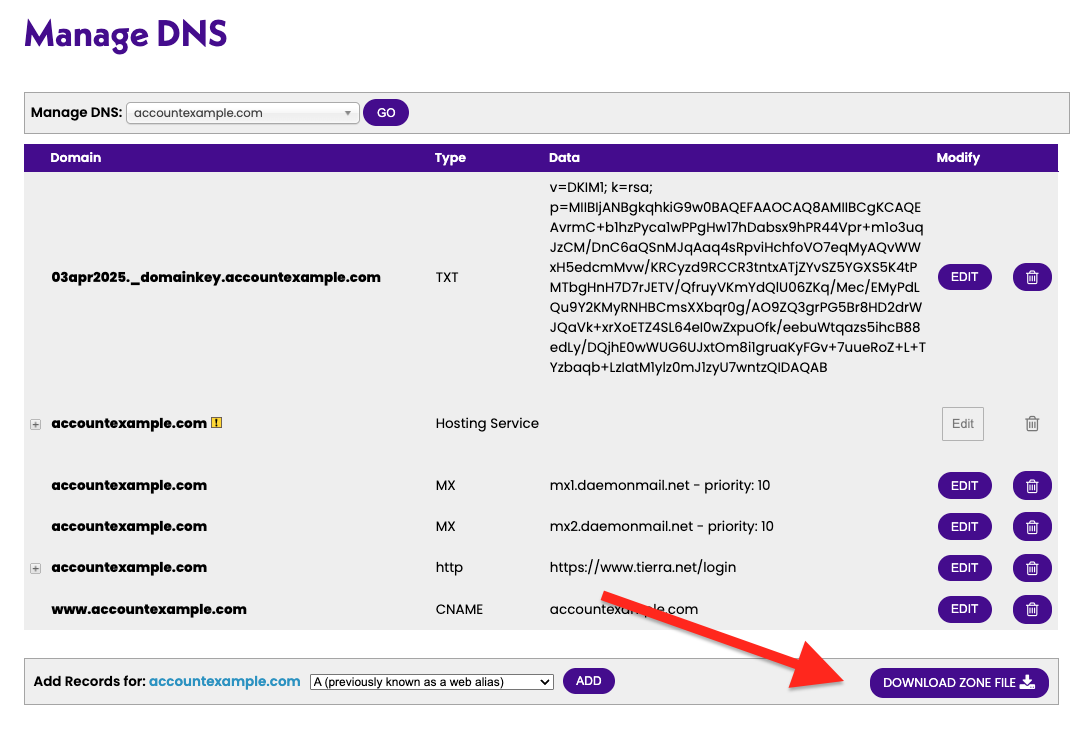Delete the mx2.daemonmail.net MX record
This screenshot has width=1084, height=735.
point(1032,527)
